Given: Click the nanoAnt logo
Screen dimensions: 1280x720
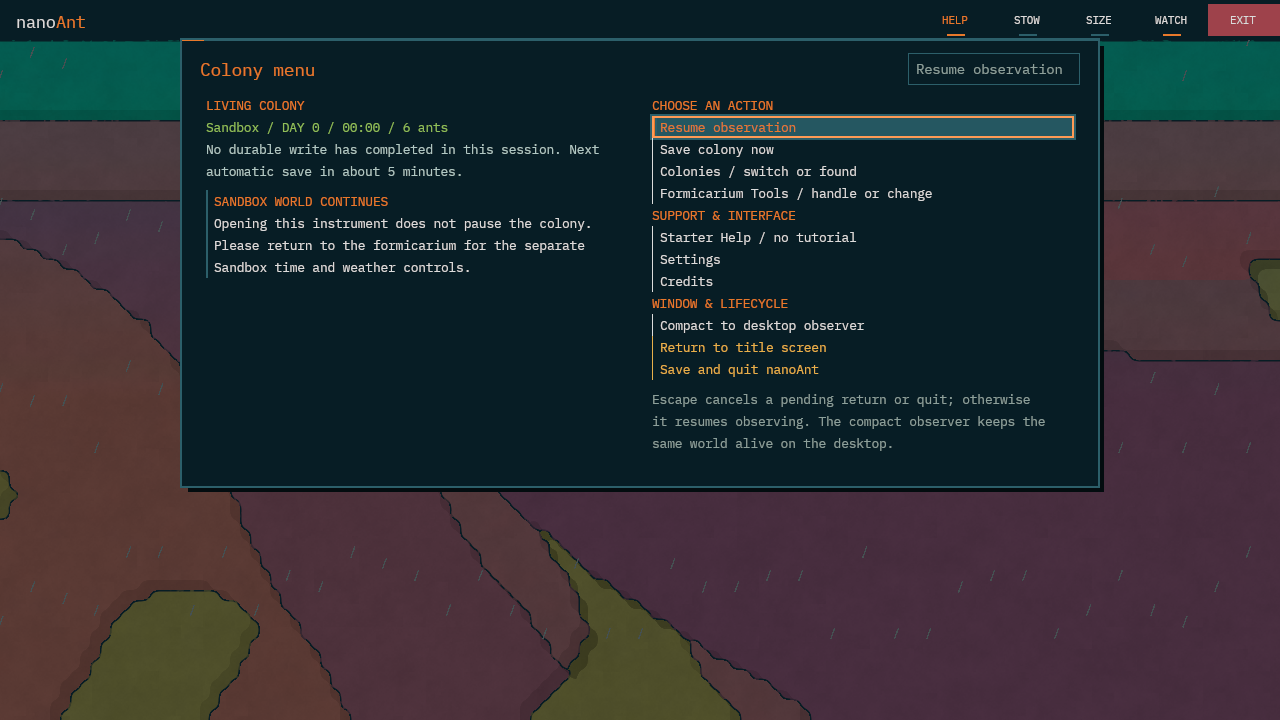Looking at the screenshot, I should pyautogui.click(x=51, y=22).
